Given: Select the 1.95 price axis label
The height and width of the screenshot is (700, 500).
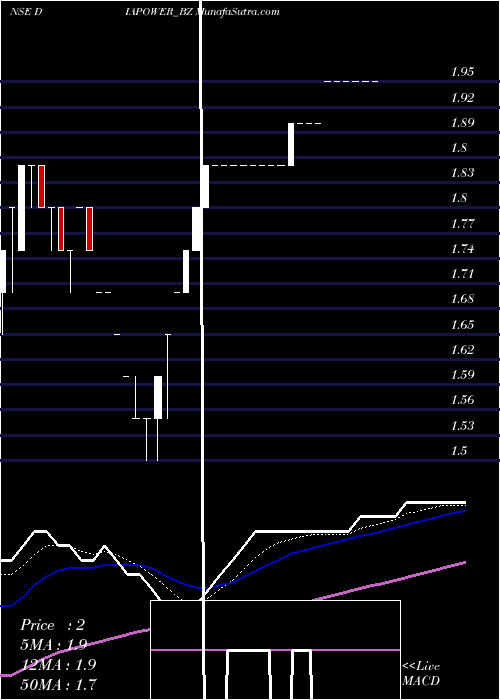Looking at the screenshot, I should 462,72.
